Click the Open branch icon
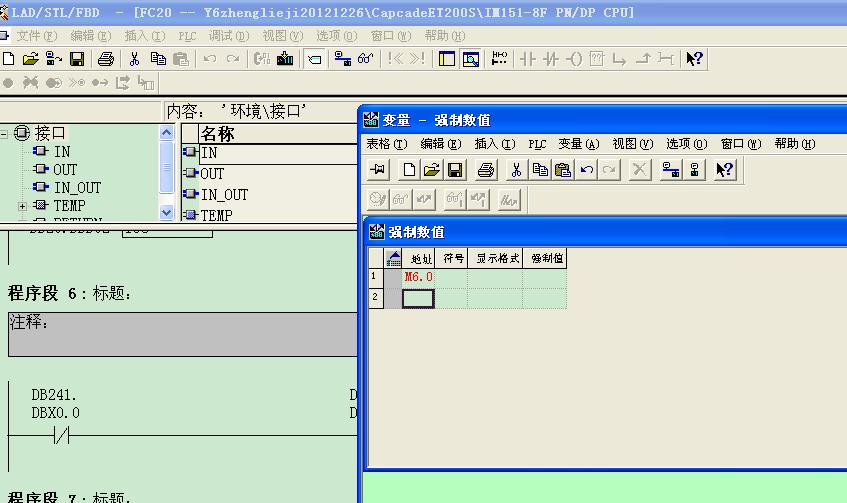847x503 pixels. coord(620,59)
